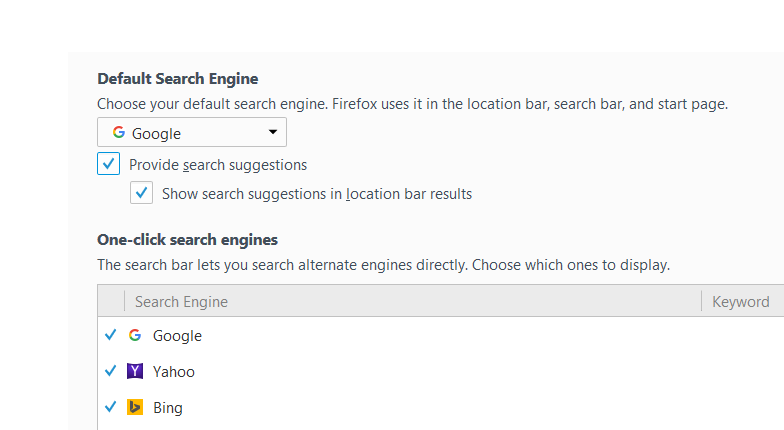Image resolution: width=784 pixels, height=430 pixels.
Task: Click the Google icon in the one-click engines list
Action: click(135, 336)
